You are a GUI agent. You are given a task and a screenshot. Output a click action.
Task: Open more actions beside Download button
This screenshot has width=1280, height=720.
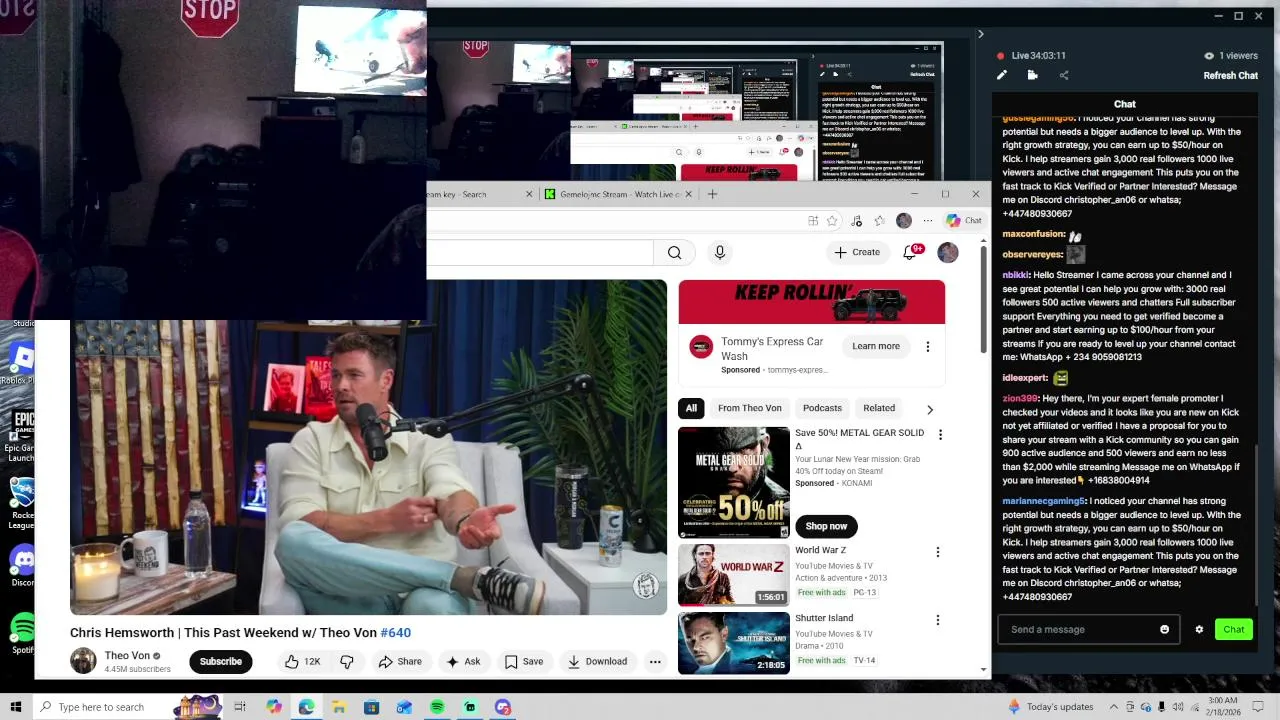655,661
